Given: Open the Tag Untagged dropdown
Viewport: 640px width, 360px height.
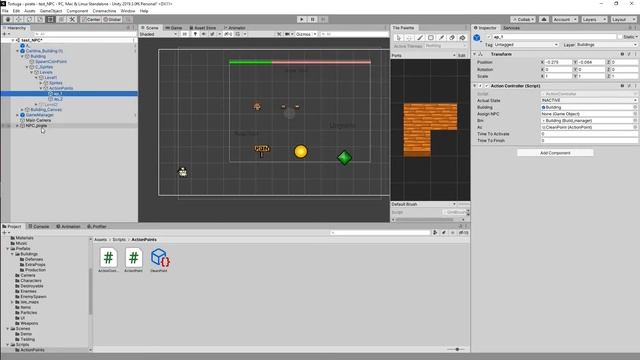Looking at the screenshot, I should (x=526, y=44).
